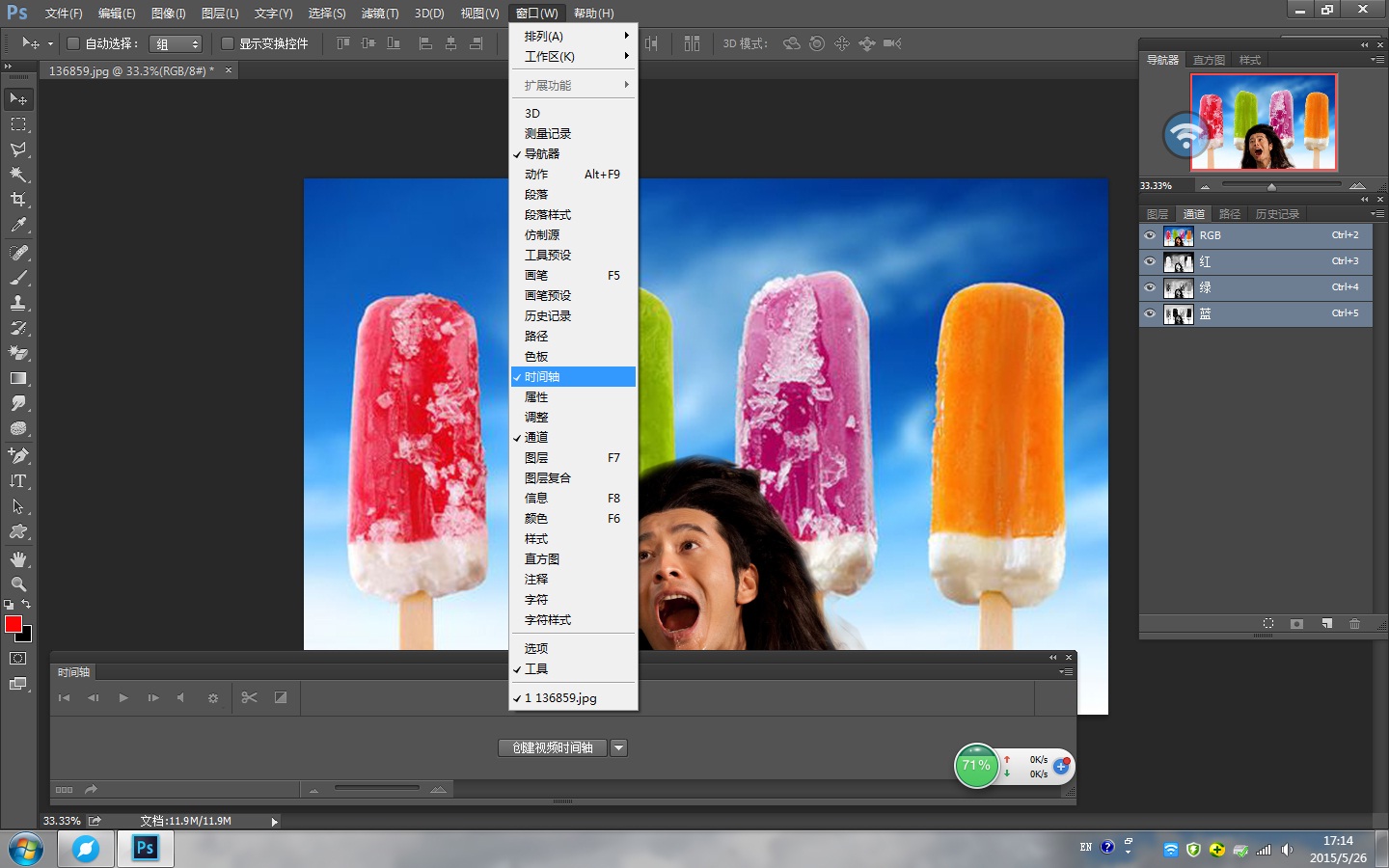Screen dimensions: 1389x868
Task: Select the Move tool in toolbox
Action: (18, 99)
